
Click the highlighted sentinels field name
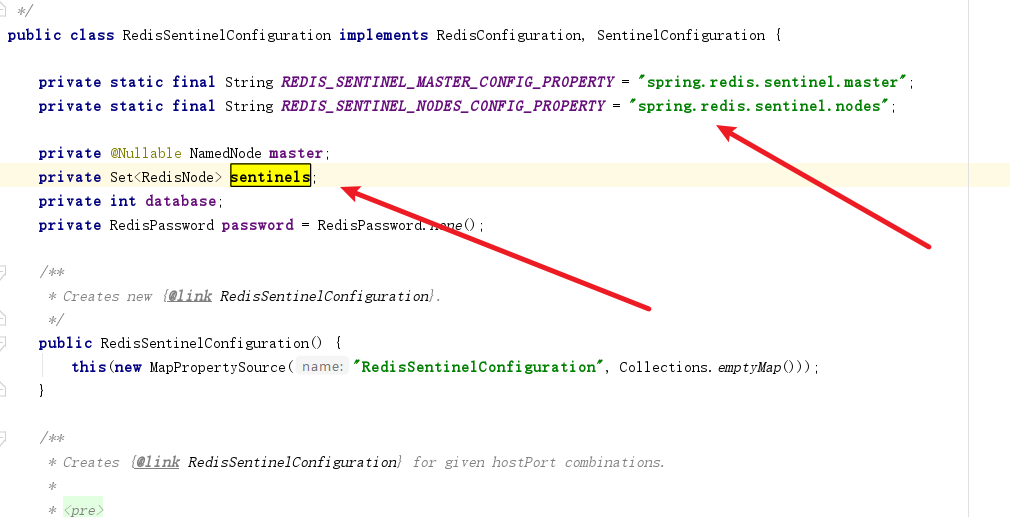(271, 176)
